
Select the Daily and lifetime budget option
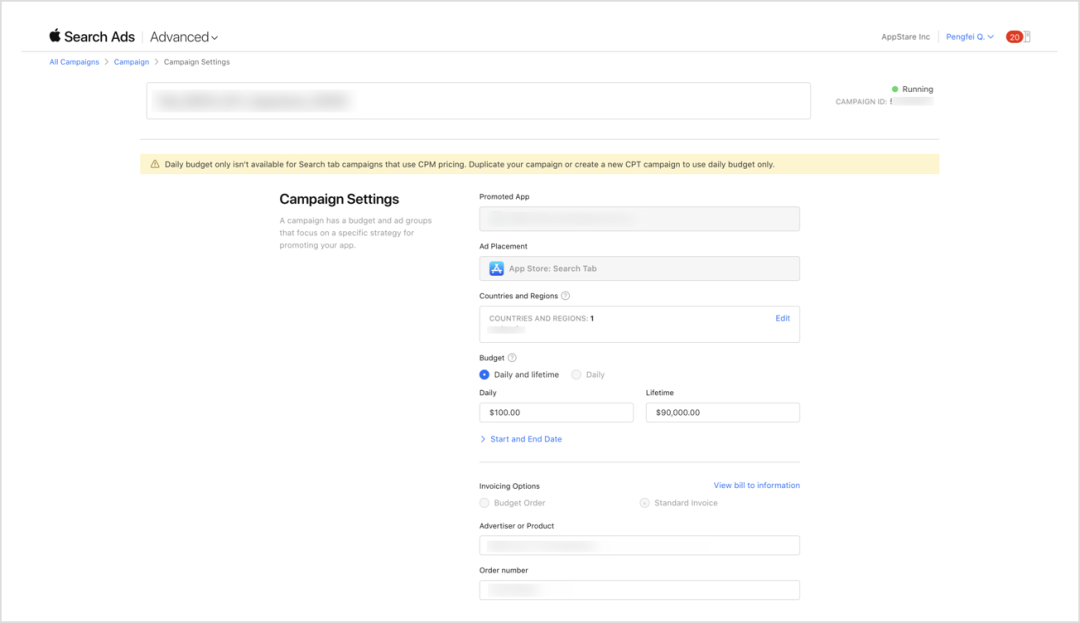tap(485, 375)
